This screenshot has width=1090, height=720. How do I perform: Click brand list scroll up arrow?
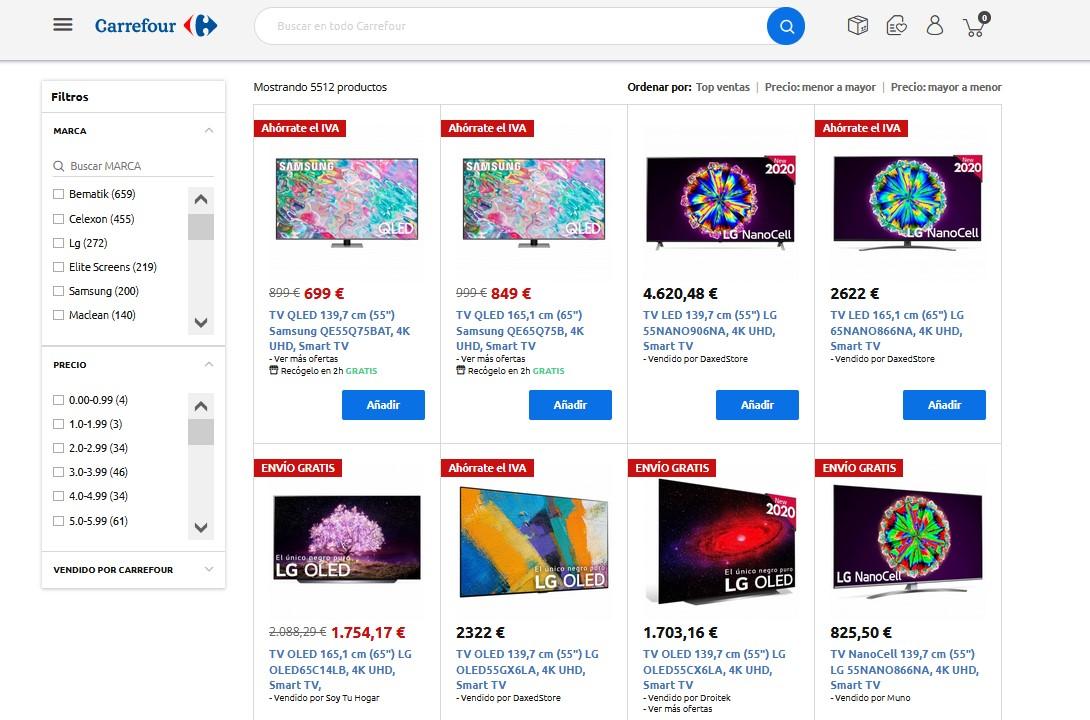click(201, 199)
